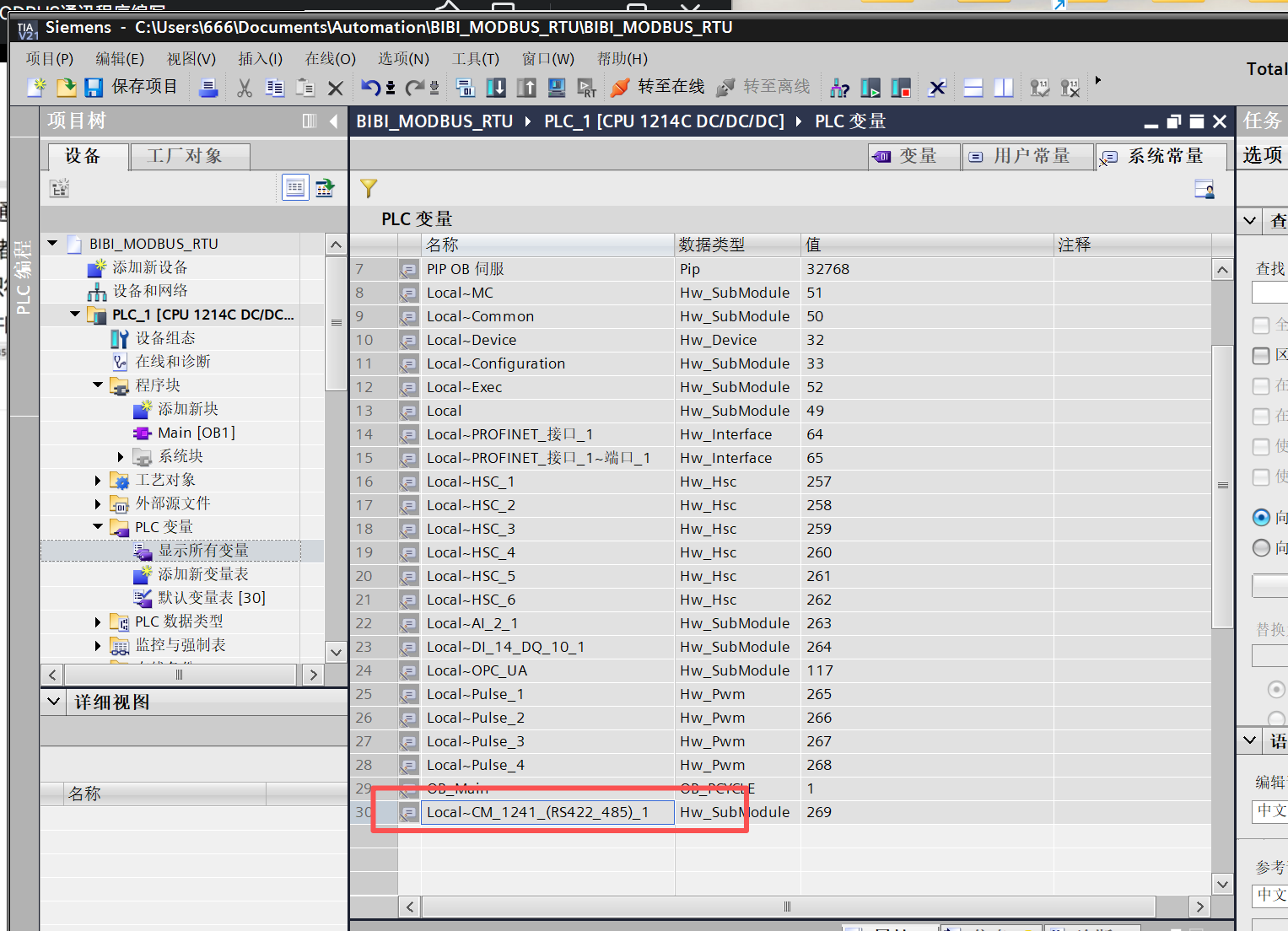1288x931 pixels.
Task: Click project tree horizontal scroll right arrow
Action: tap(314, 675)
